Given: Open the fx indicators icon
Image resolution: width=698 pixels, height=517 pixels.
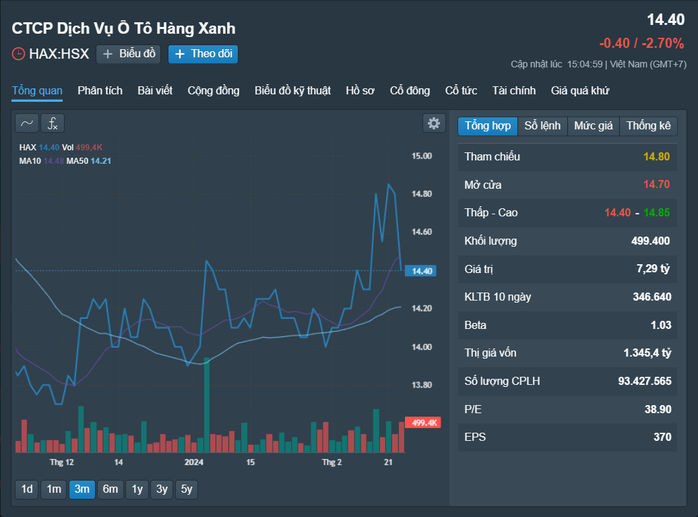Looking at the screenshot, I should [53, 123].
